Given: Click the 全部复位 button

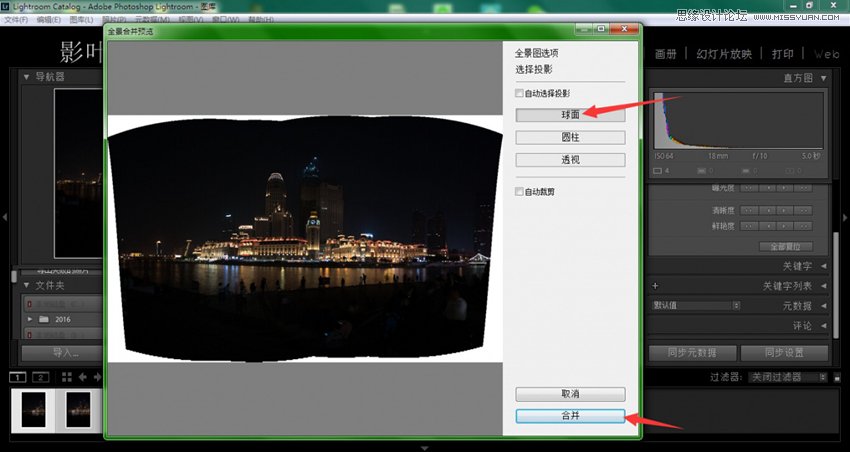Looking at the screenshot, I should pyautogui.click(x=785, y=246).
